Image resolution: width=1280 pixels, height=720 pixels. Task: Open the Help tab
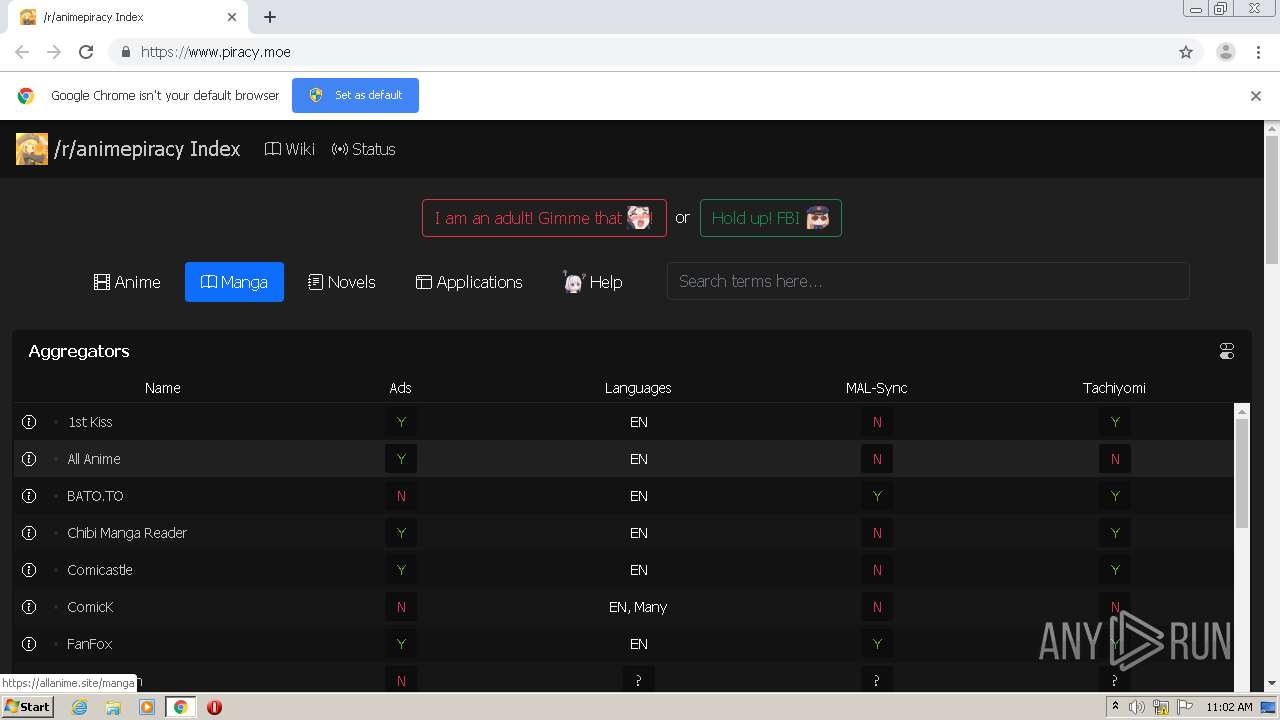593,282
